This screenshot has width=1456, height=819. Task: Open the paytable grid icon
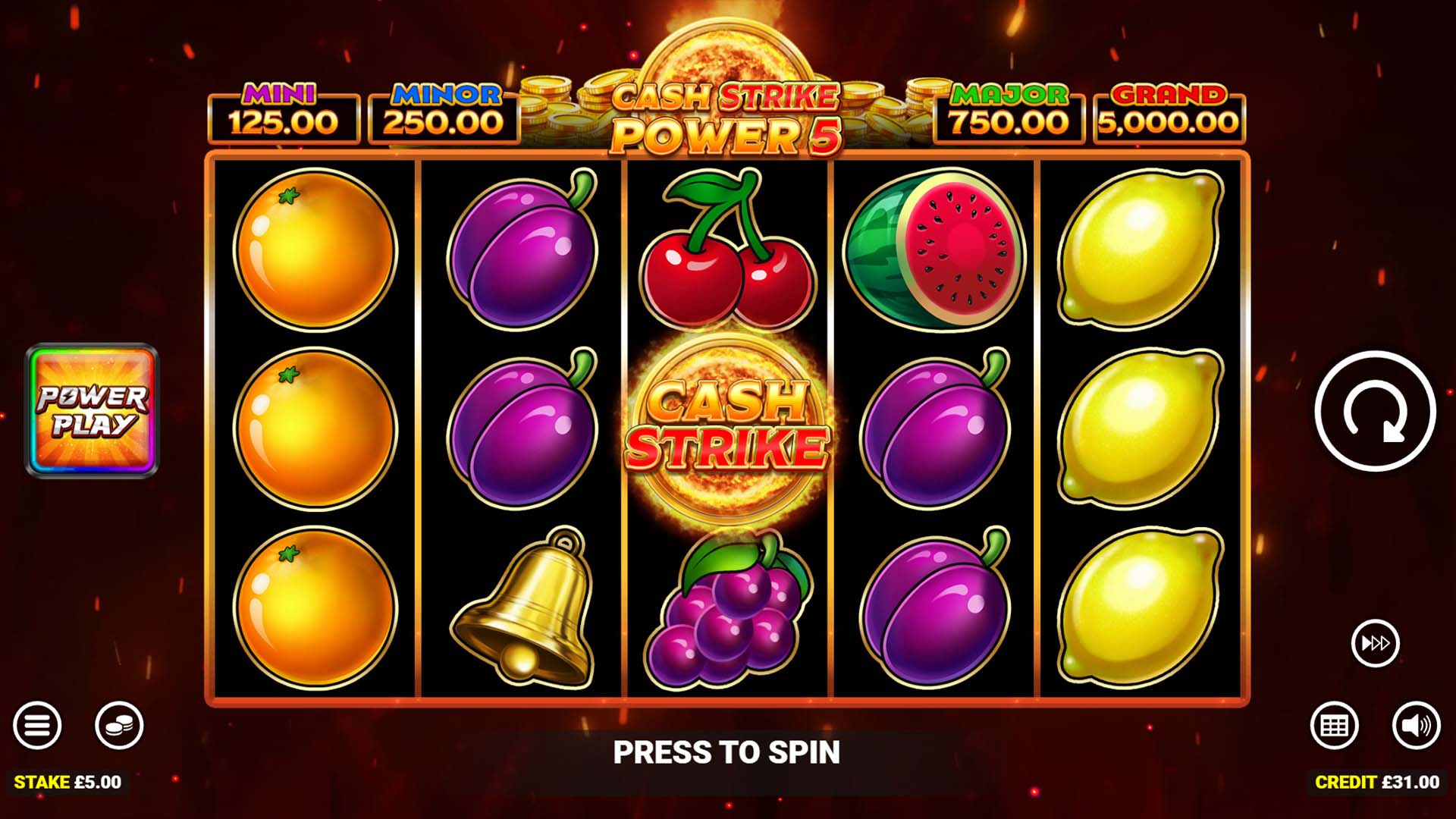click(x=1335, y=726)
